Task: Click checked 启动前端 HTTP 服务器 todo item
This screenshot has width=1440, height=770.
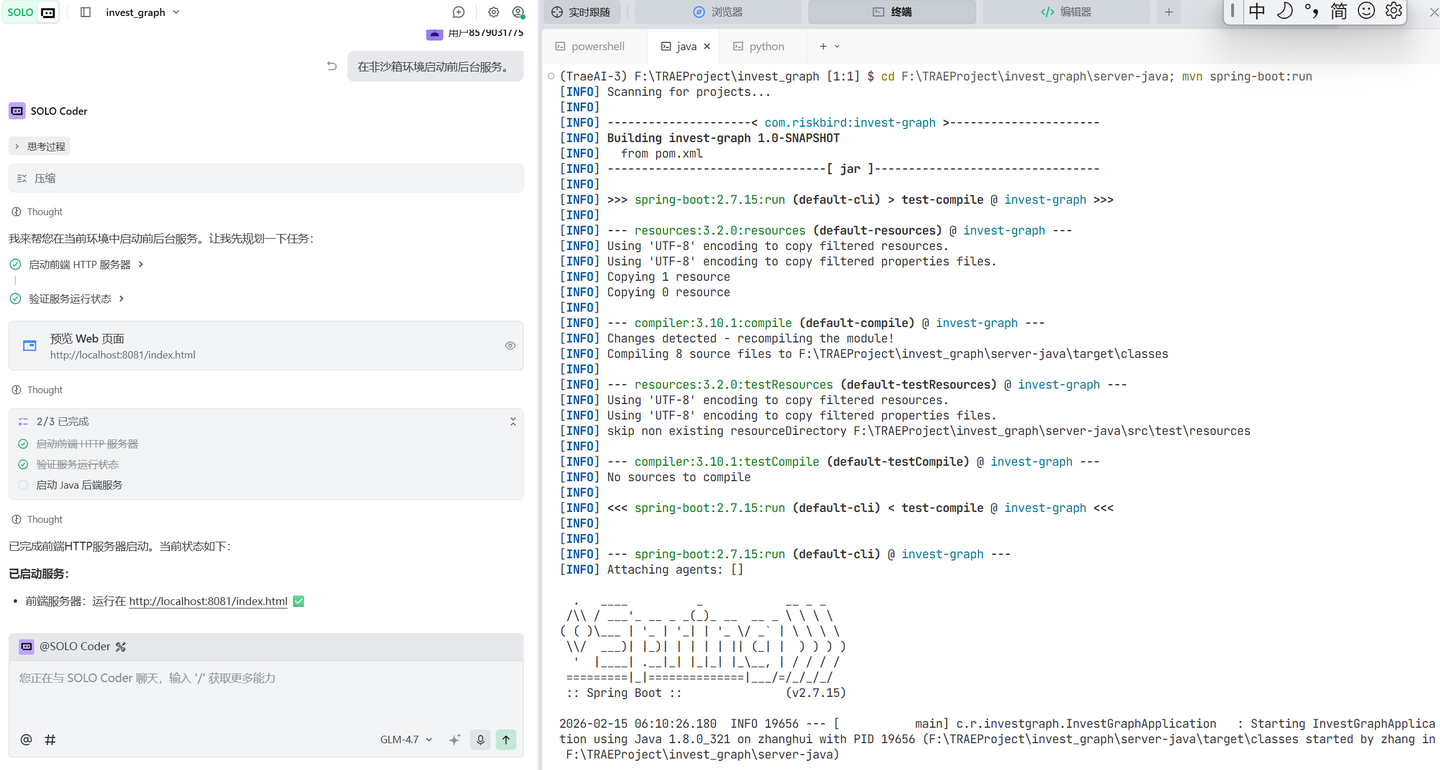Action: 87,444
